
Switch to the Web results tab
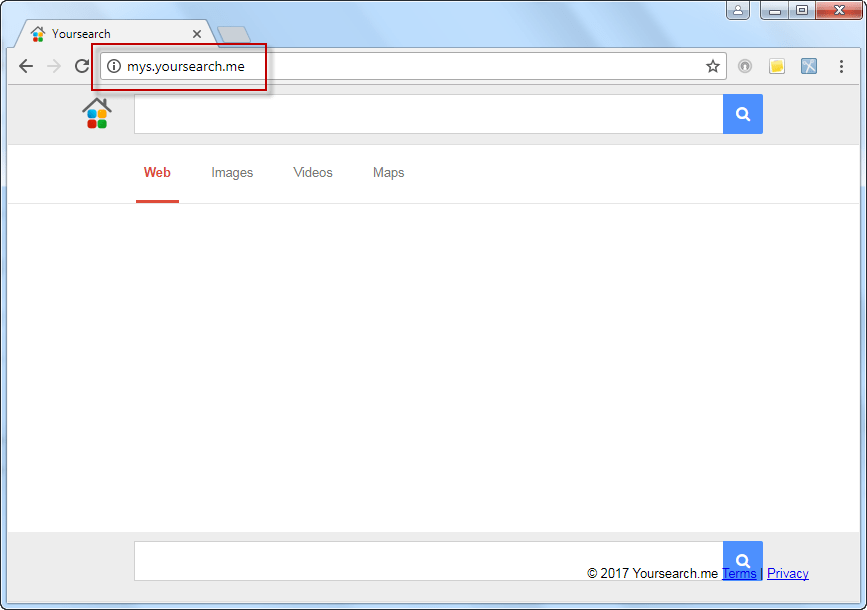click(157, 173)
